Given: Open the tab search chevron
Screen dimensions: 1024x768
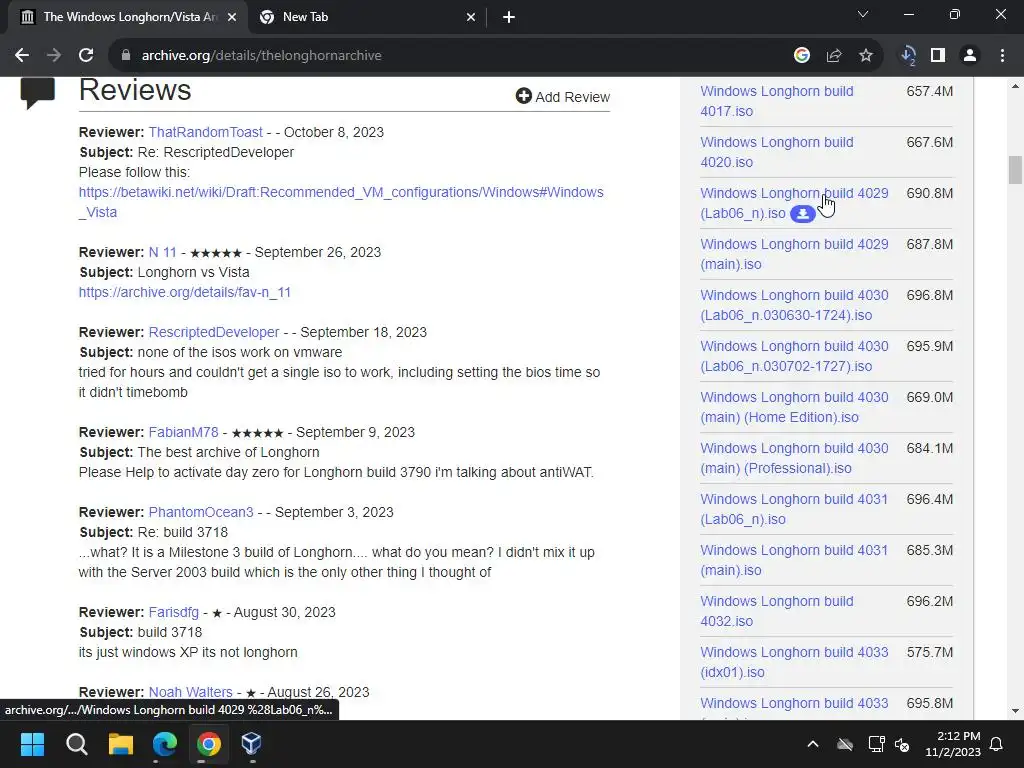Looking at the screenshot, I should click(x=863, y=14).
